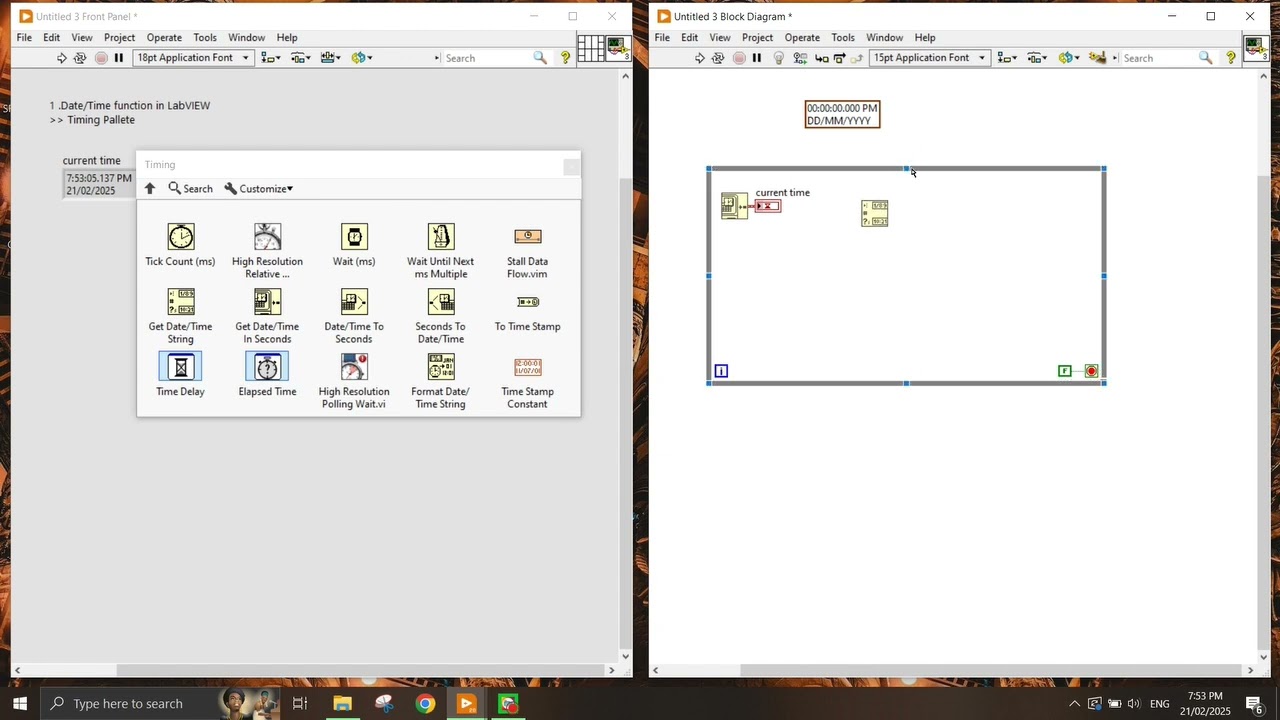Open Reorder dropdown on Front Panel toolbar
The image size is (1280, 720).
(x=362, y=58)
